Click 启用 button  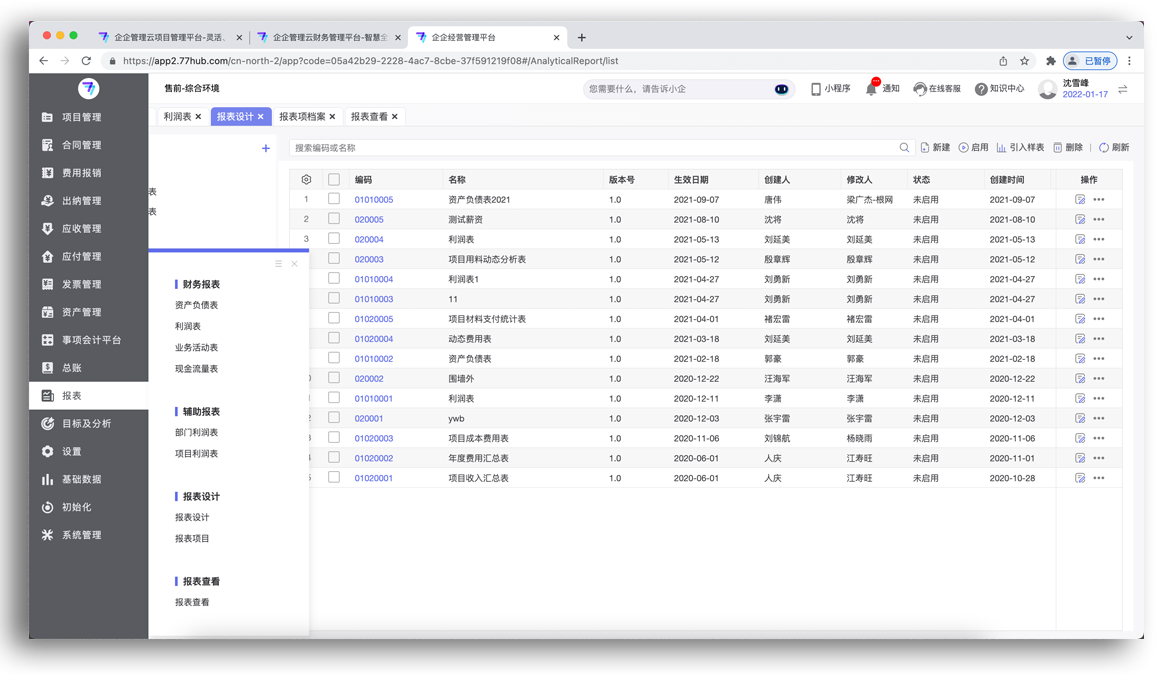point(974,147)
